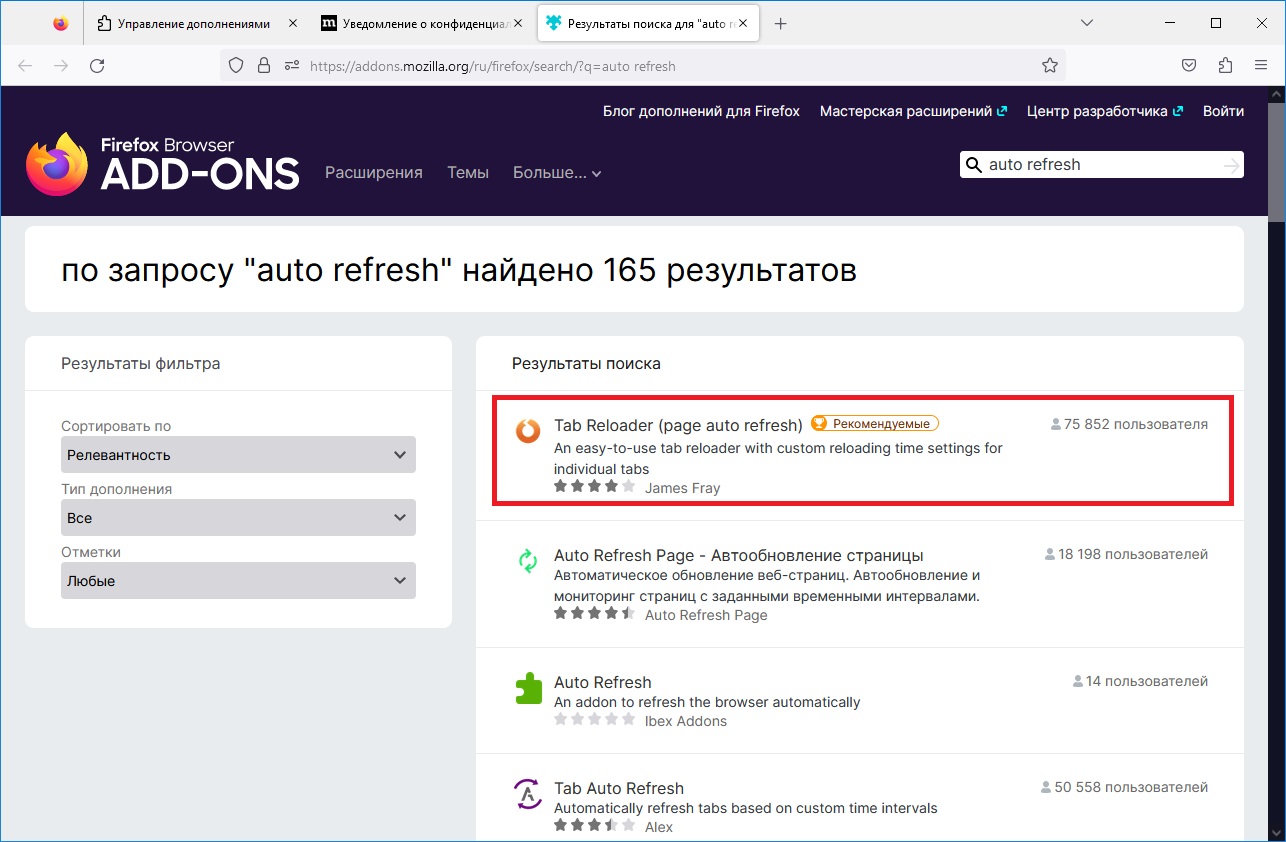This screenshot has width=1286, height=842.
Task: List all tabs with the chevron
Action: (1088, 23)
